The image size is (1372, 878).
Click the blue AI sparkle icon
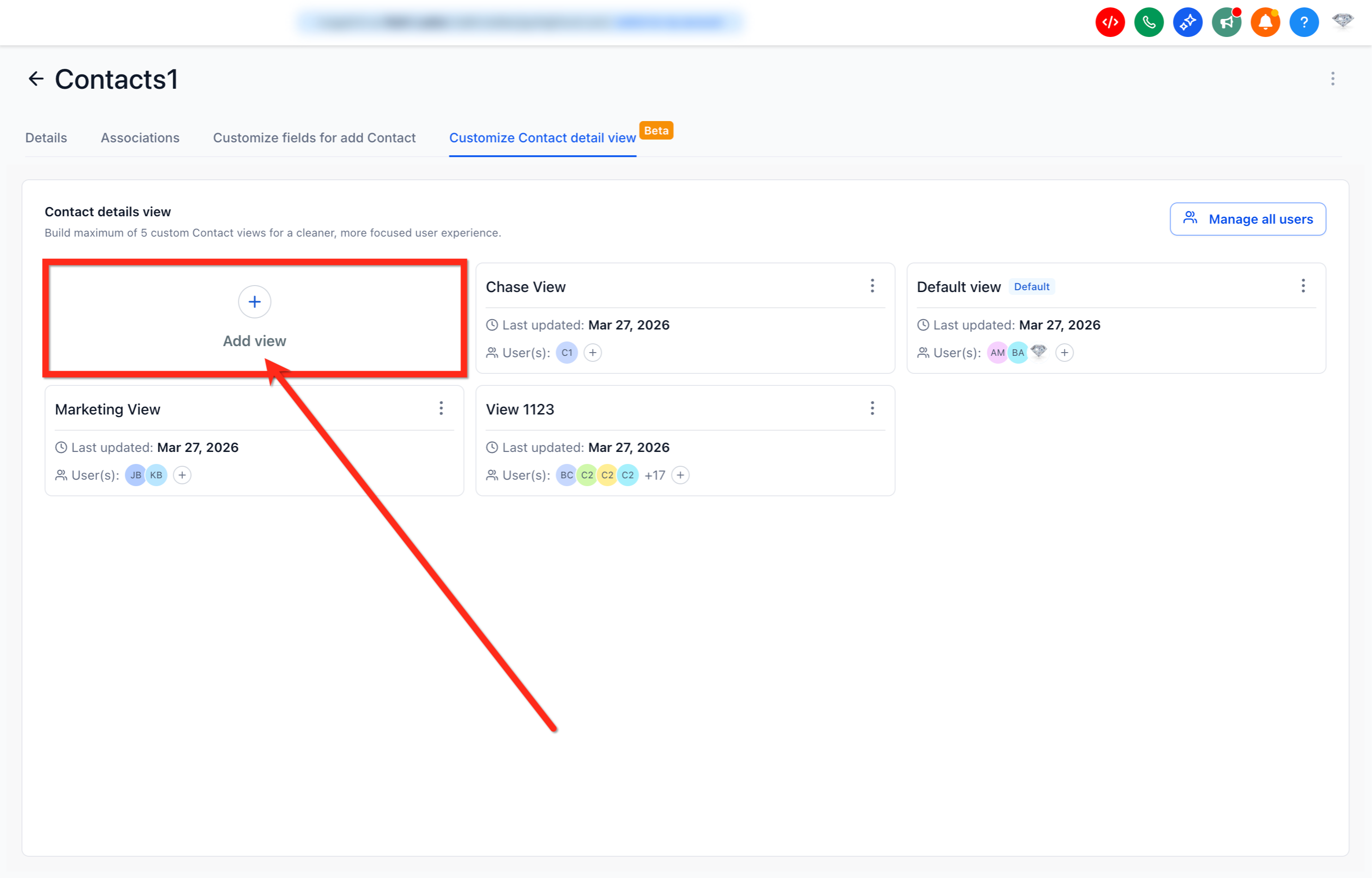tap(1187, 22)
